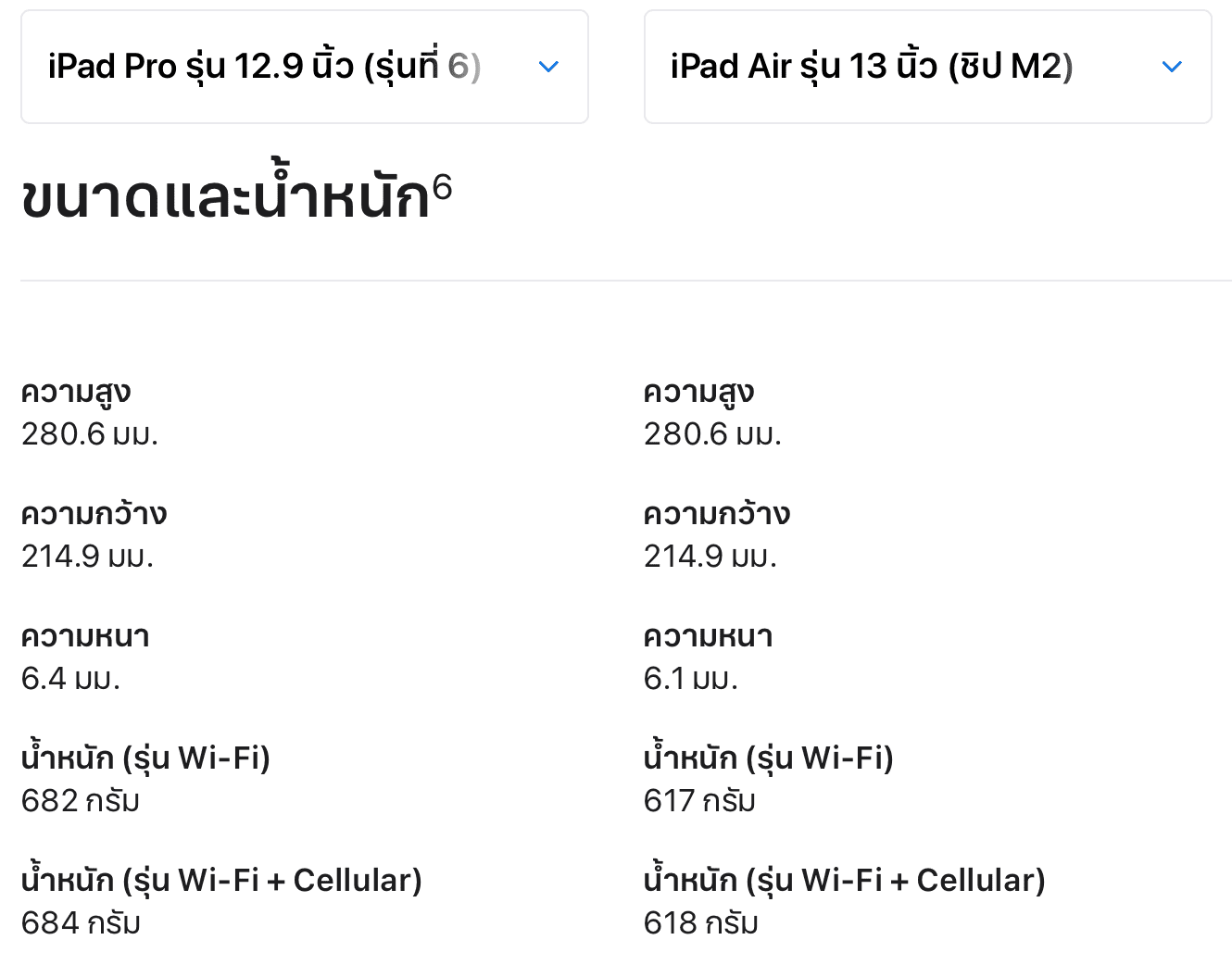Click the 618 กรัม Cellular weight value
Viewport: 1232px width, 965px height.
pyautogui.click(x=700, y=923)
